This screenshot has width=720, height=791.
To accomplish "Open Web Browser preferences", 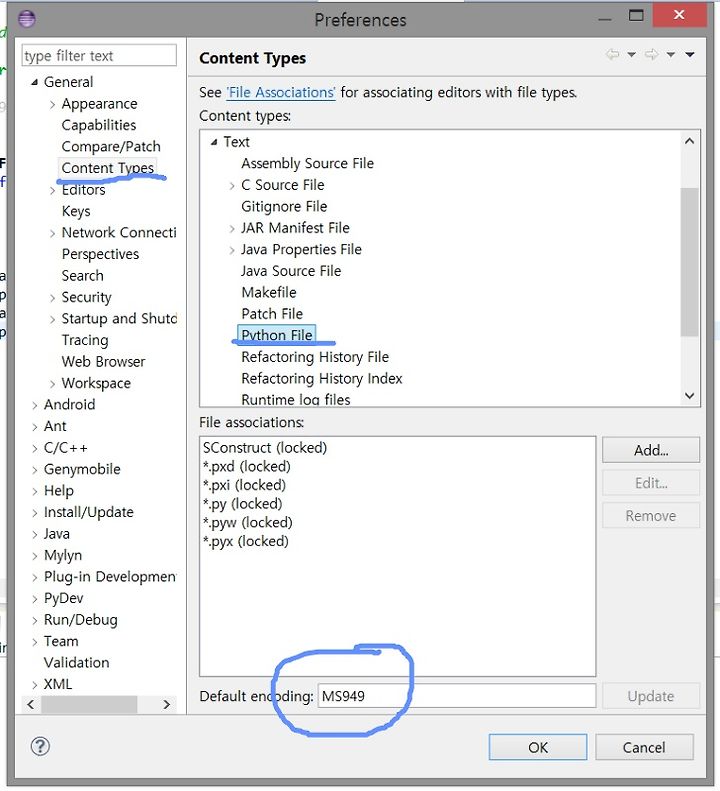I will point(103,362).
